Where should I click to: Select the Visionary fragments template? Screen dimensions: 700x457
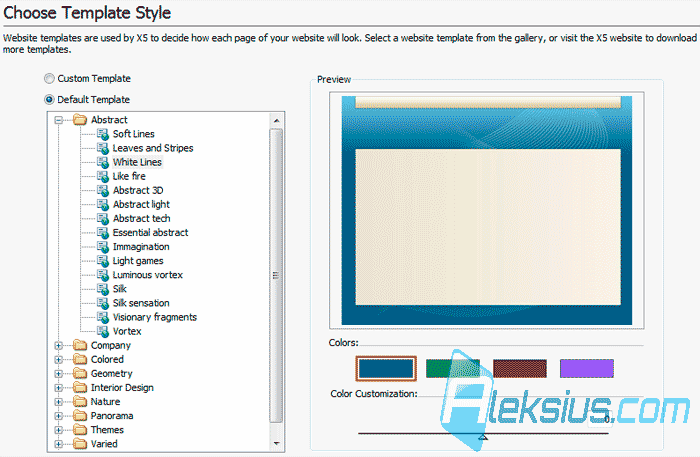(154, 317)
